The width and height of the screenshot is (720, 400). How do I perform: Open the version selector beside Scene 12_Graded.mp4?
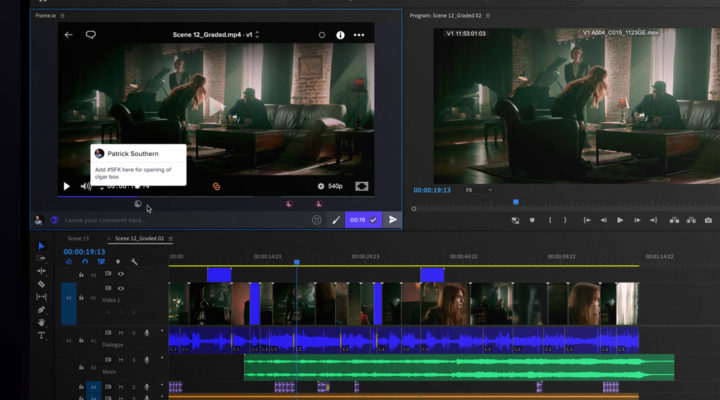click(x=257, y=34)
